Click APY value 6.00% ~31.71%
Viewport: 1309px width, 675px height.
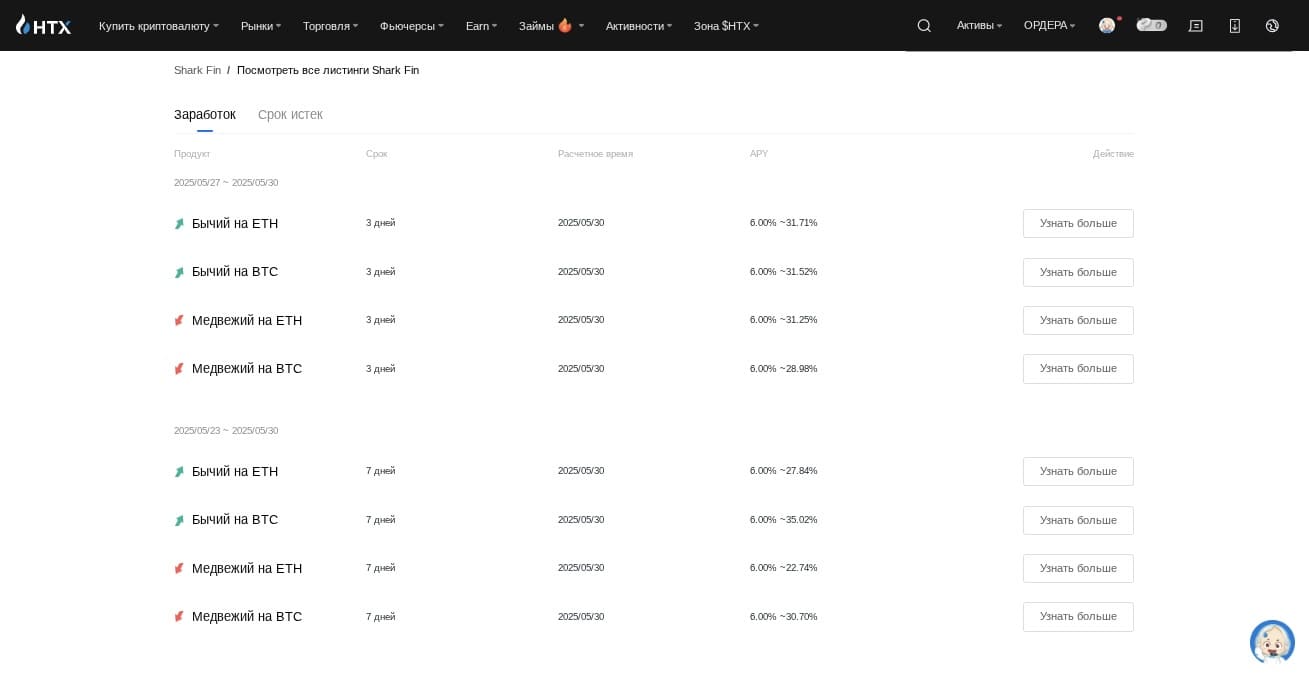pos(783,223)
